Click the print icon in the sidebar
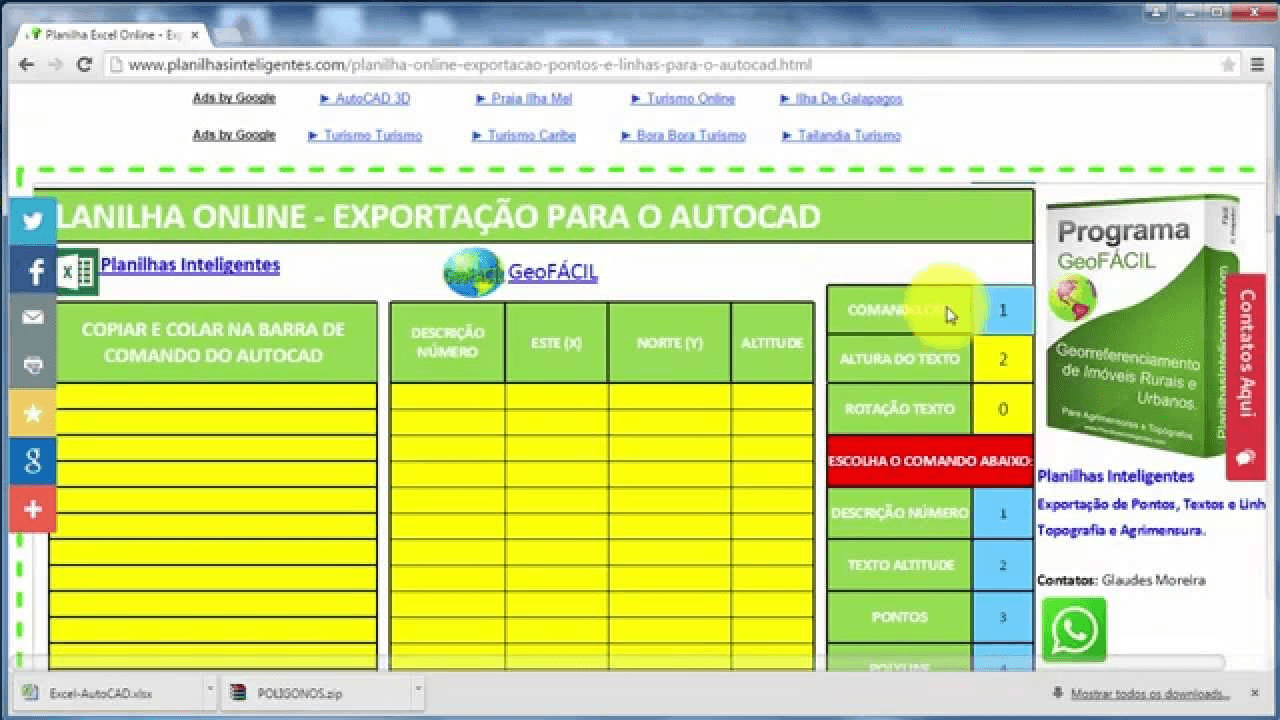 33,365
